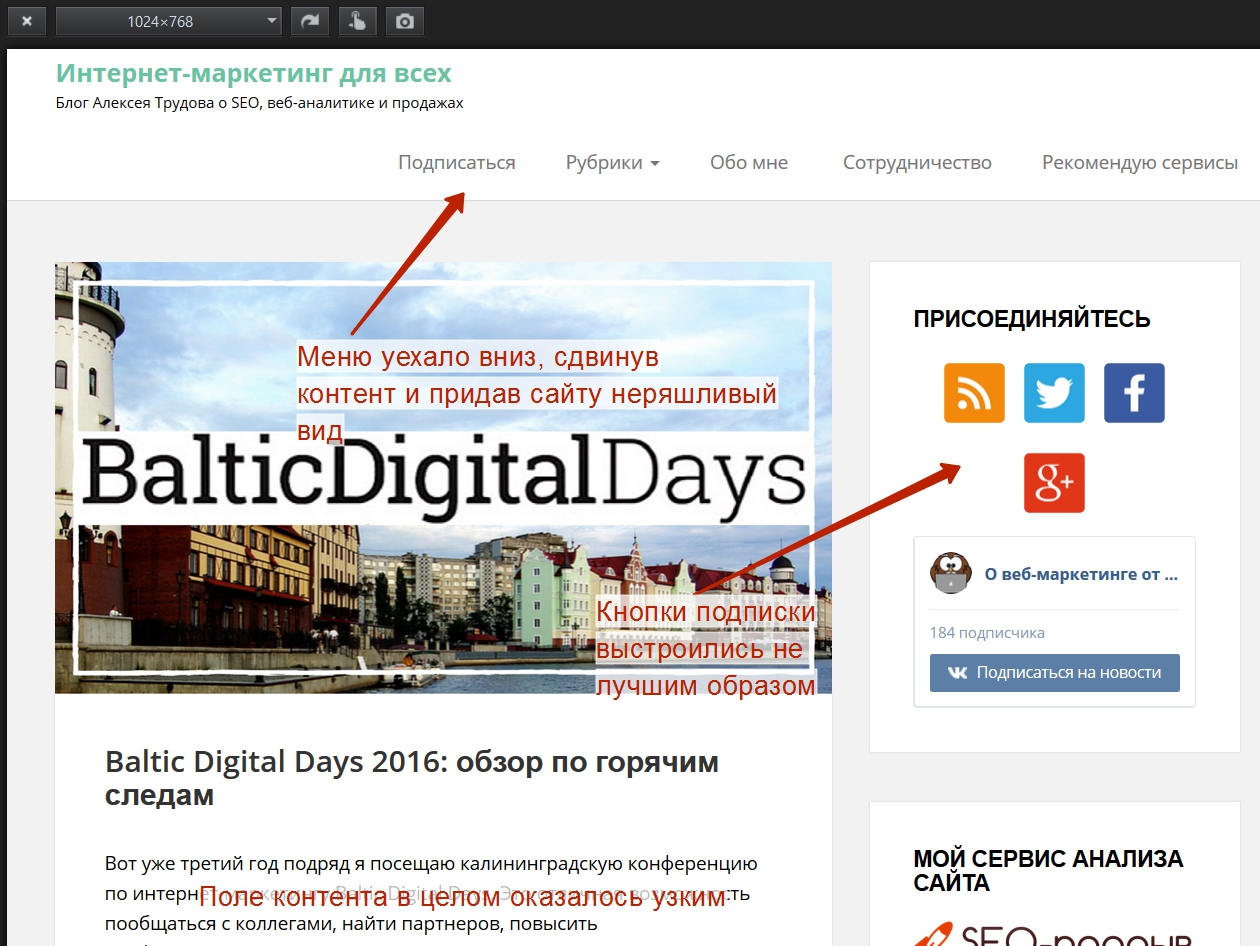
Task: Take a screenshot with the camera icon
Action: 405,21
